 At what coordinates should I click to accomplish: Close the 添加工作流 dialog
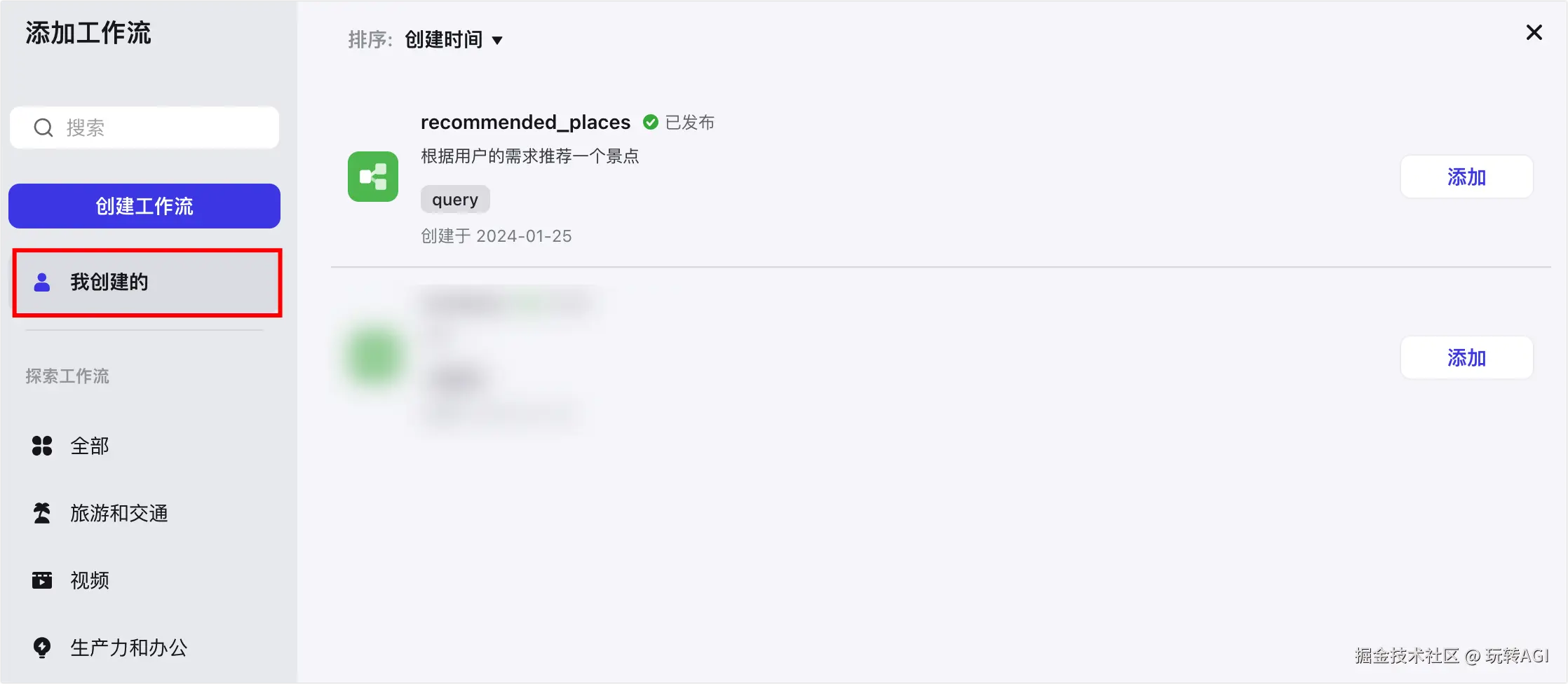(1534, 32)
